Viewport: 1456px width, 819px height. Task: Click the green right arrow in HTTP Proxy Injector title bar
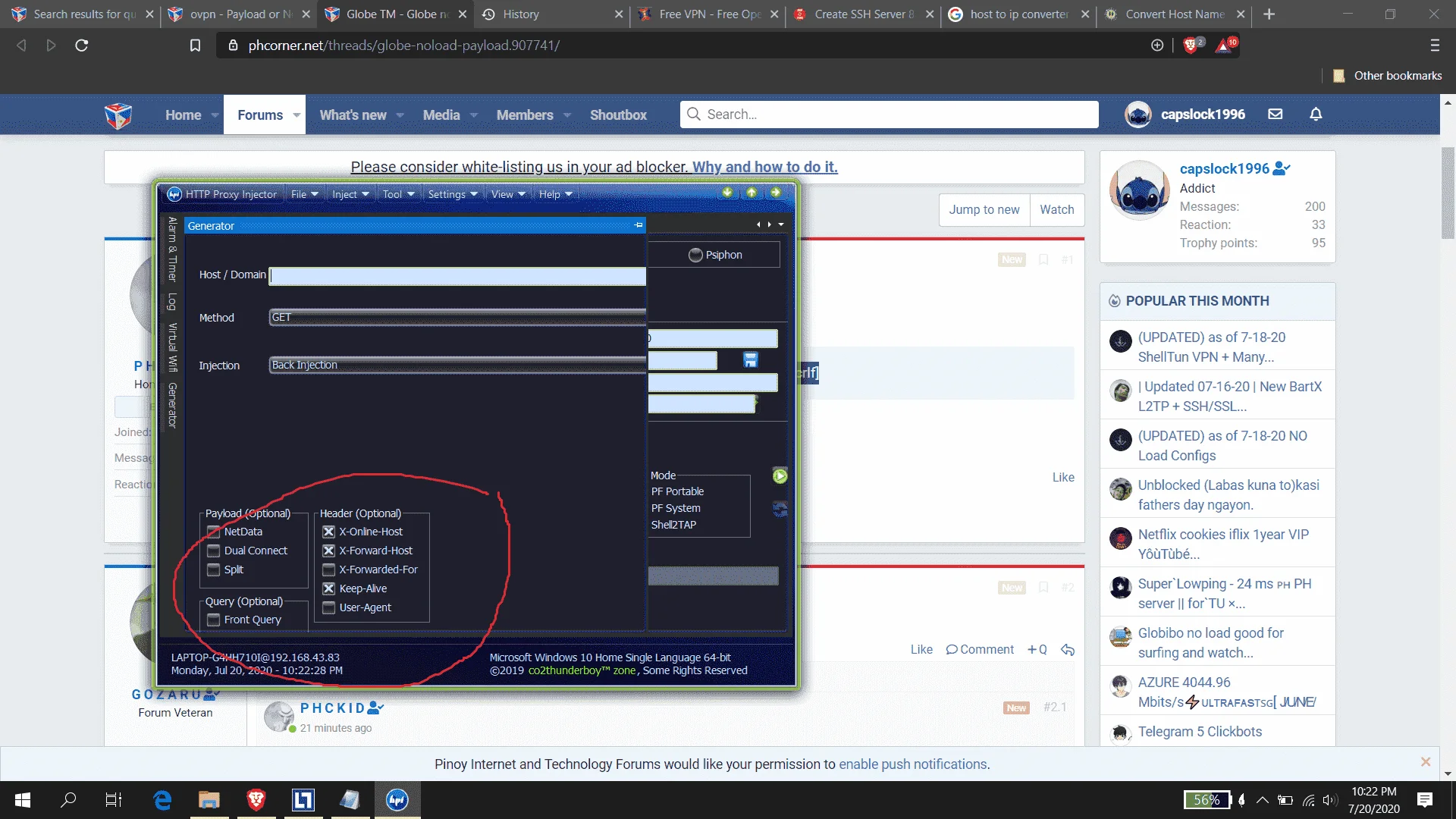(x=776, y=193)
